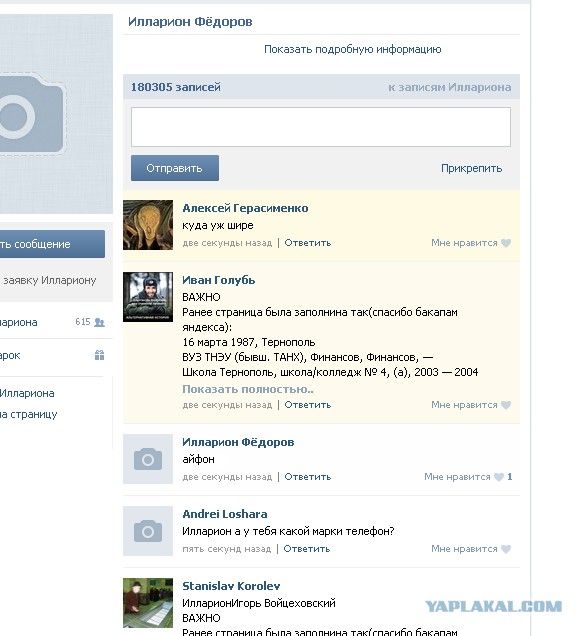Expand Иван Голубь's post with Показать полностью
Image resolution: width=588 pixels, height=636 pixels.
tap(248, 389)
